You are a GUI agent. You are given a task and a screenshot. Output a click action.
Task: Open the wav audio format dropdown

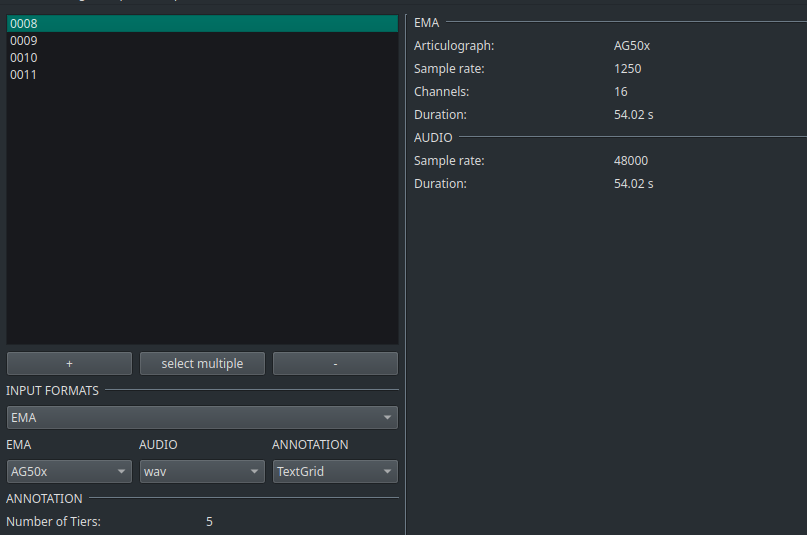pyautogui.click(x=202, y=472)
